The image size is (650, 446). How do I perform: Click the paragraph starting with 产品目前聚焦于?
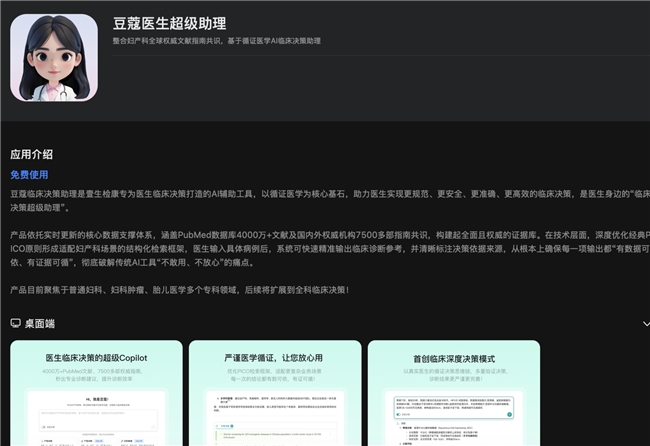coord(180,289)
